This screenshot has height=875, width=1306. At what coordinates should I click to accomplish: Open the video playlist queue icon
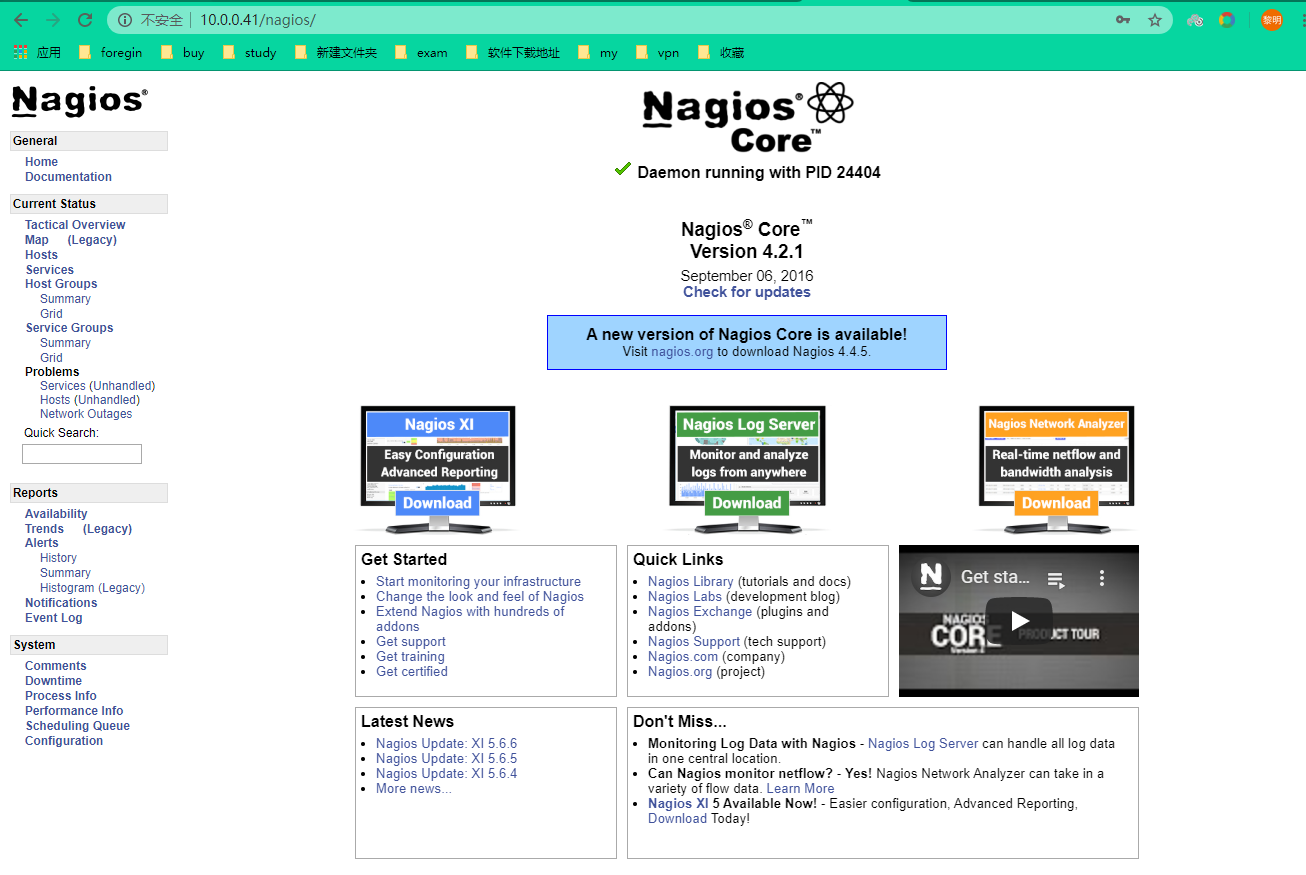coord(1054,578)
